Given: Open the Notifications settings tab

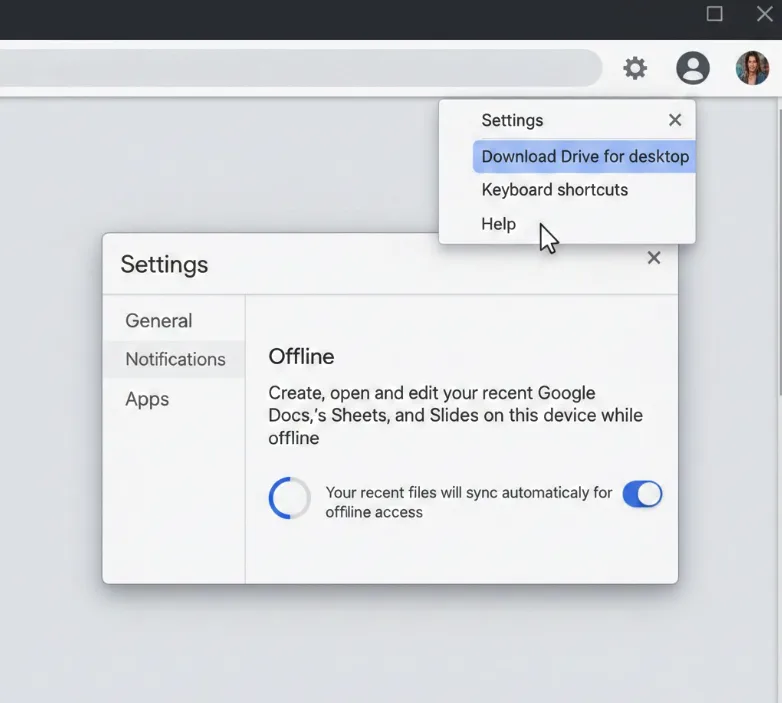Looking at the screenshot, I should 175,359.
